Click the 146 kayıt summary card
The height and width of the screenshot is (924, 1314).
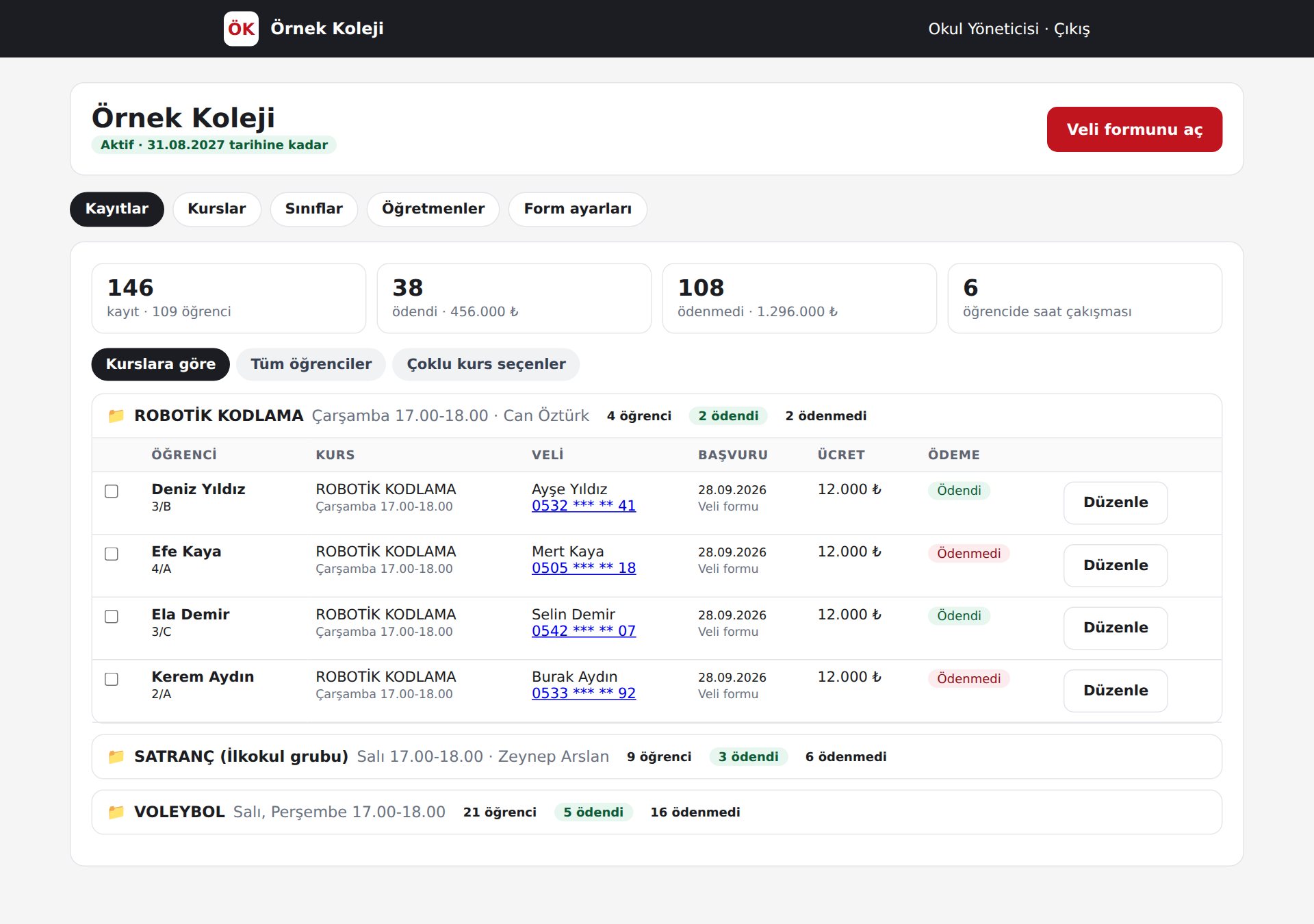(229, 298)
